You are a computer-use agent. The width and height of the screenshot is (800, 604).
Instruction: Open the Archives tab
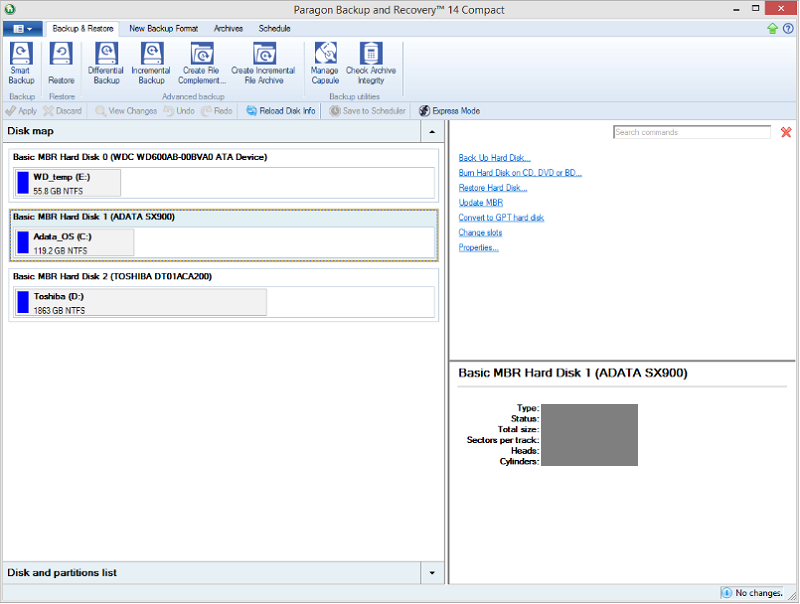coord(228,29)
